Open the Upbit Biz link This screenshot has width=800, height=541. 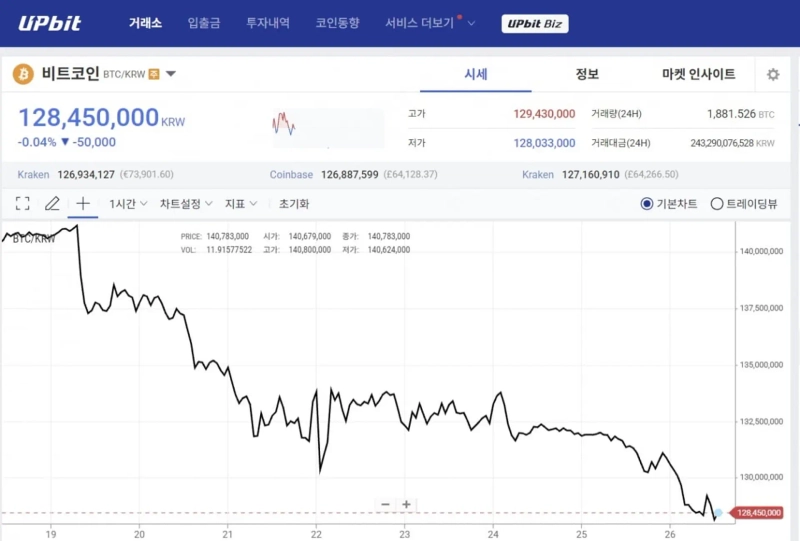tap(534, 23)
